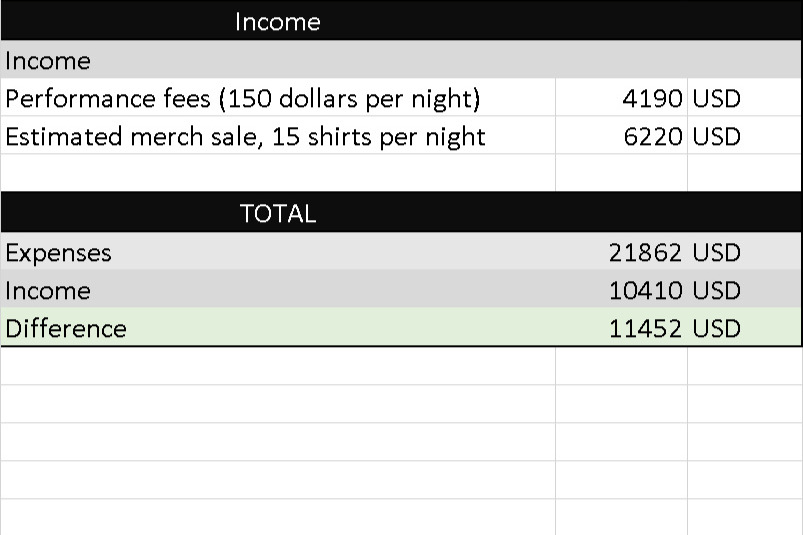
Task: Click the gray Income subheading row
Action: tap(401, 59)
